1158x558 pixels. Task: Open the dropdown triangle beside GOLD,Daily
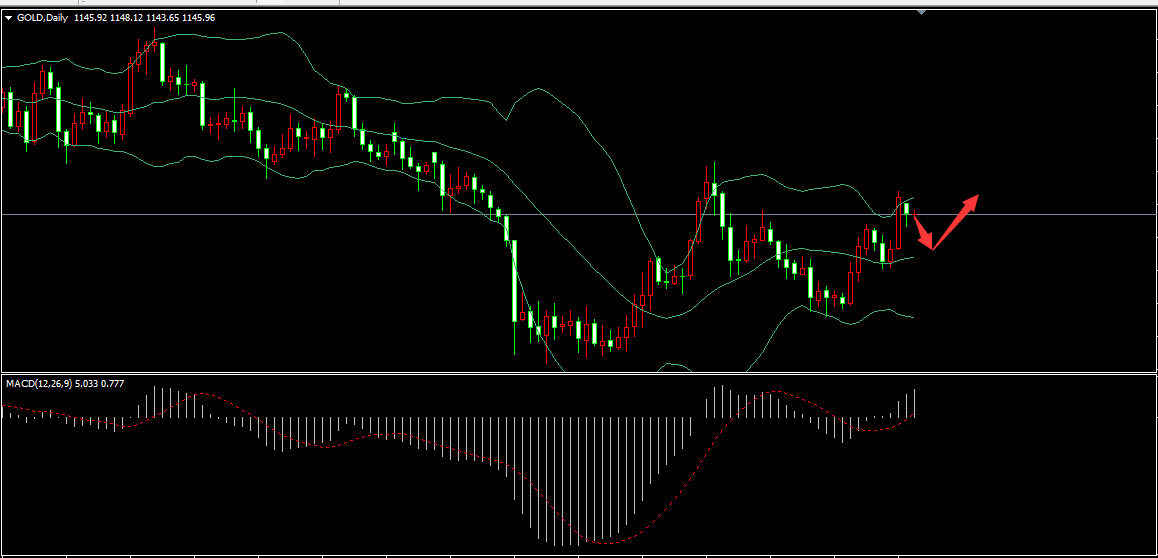pos(8,18)
